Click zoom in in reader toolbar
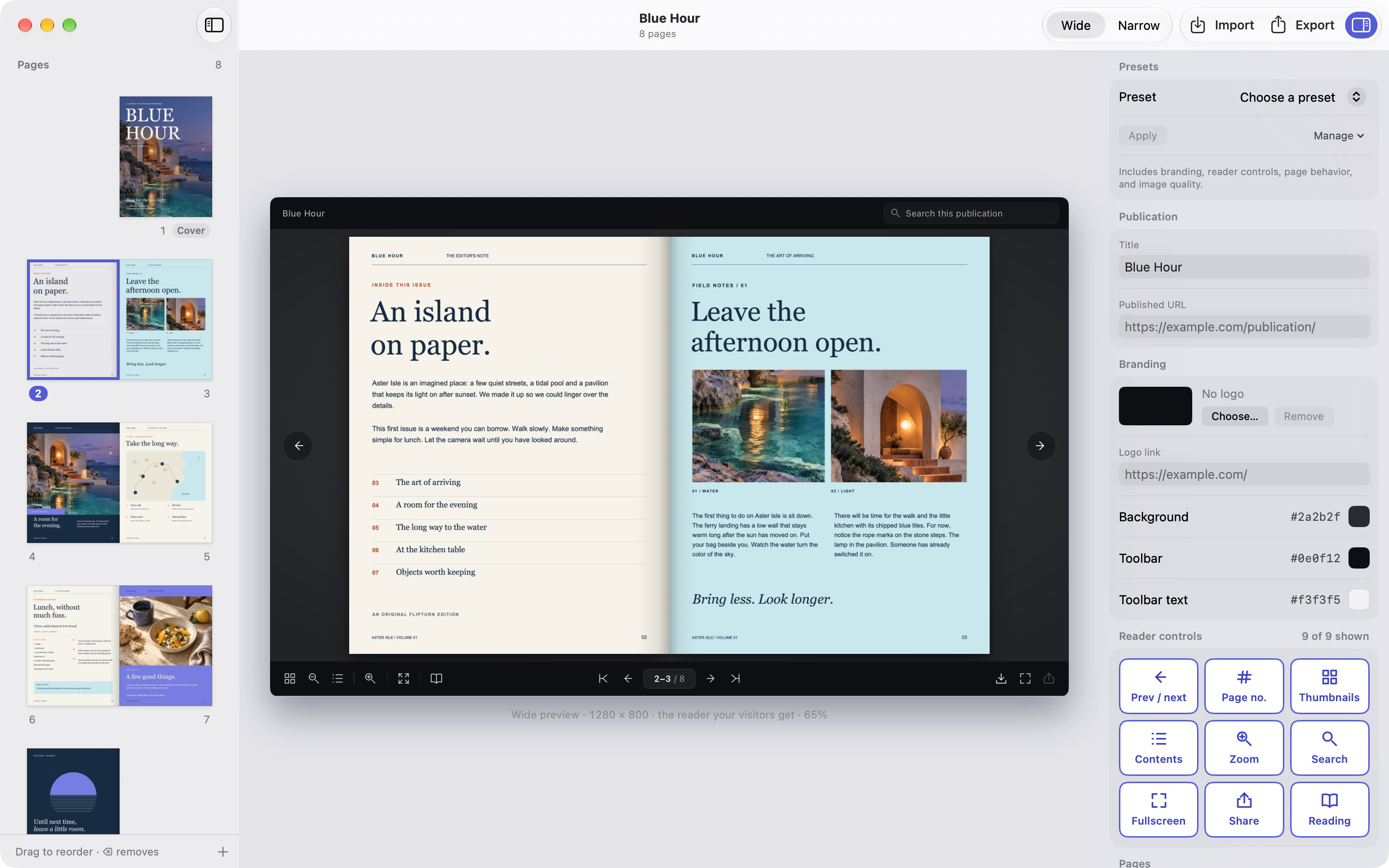Screen dimensions: 1389x868 370,678
